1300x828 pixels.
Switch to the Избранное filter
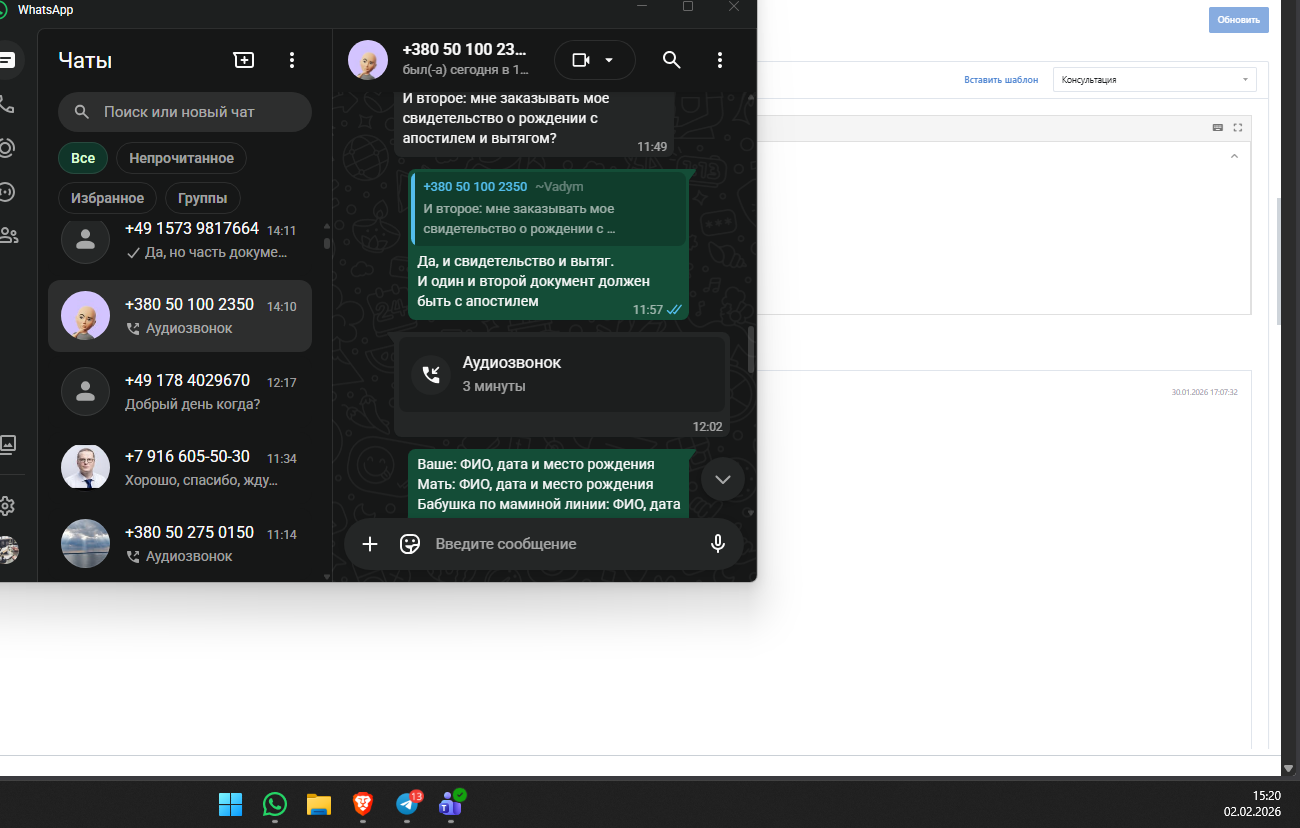107,198
